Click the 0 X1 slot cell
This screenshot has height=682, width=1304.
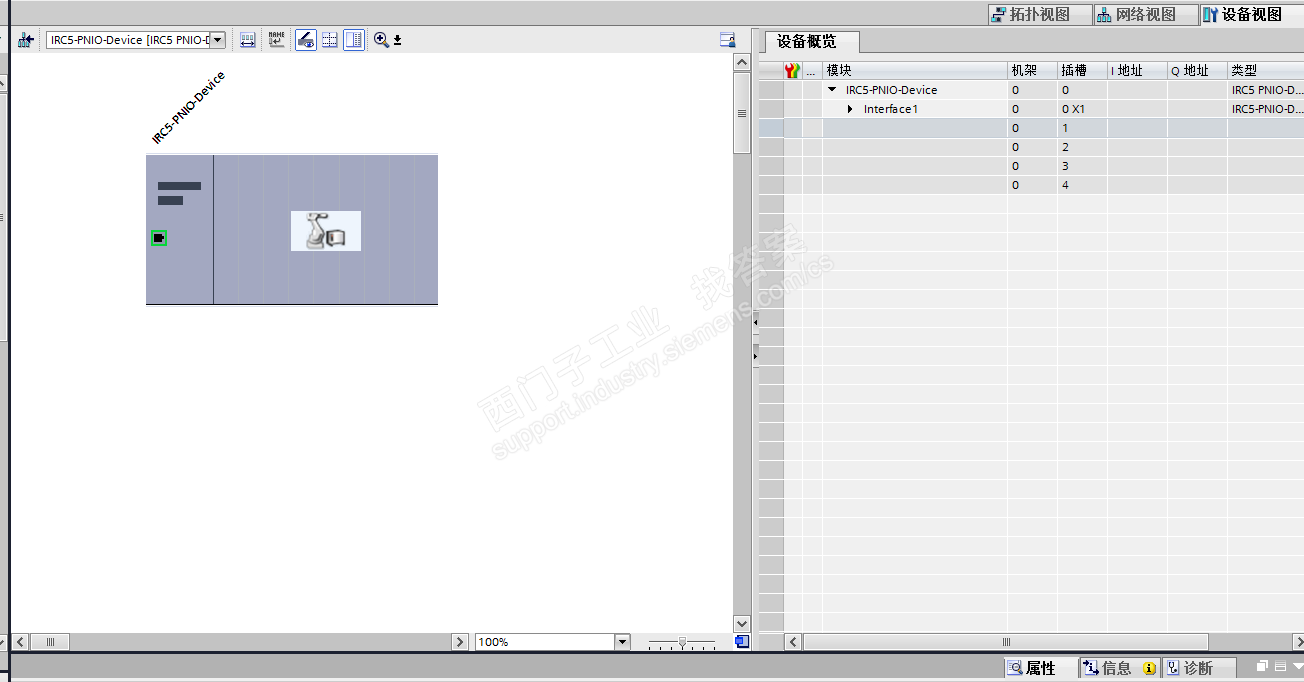pos(1082,109)
